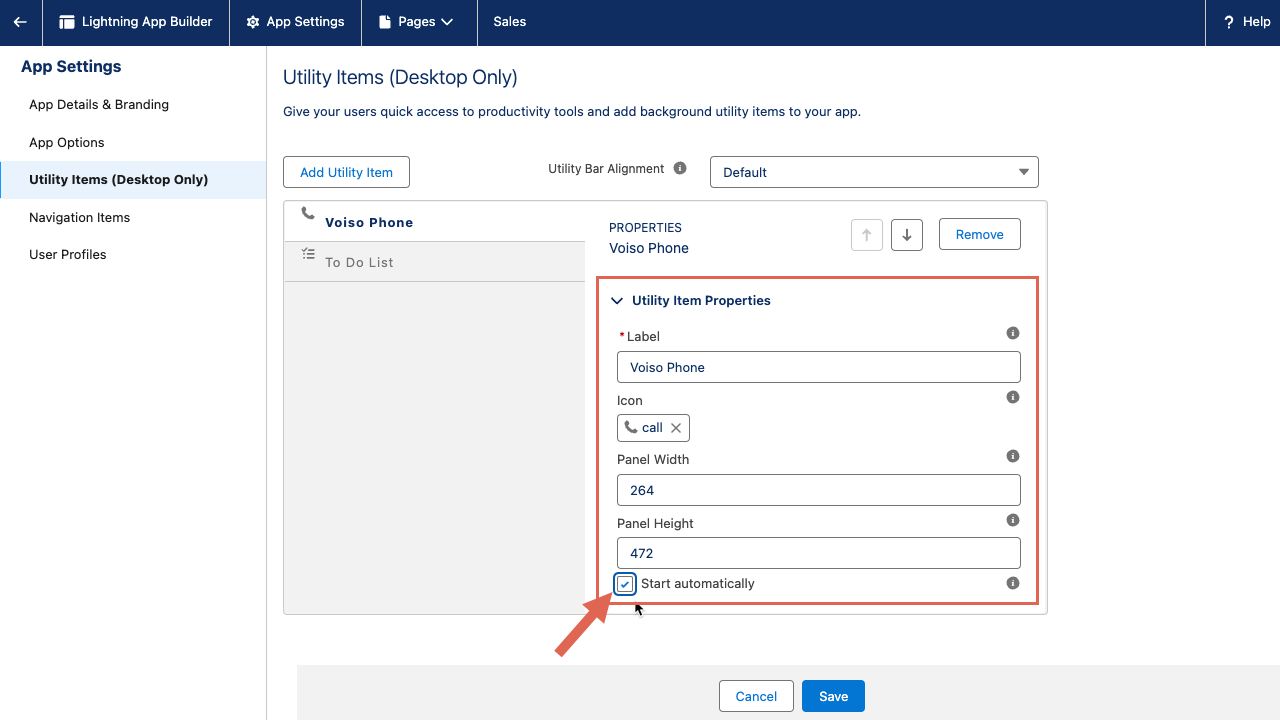Click the Lightning App Builder header tab
The width and height of the screenshot is (1280, 720).
[x=136, y=22]
